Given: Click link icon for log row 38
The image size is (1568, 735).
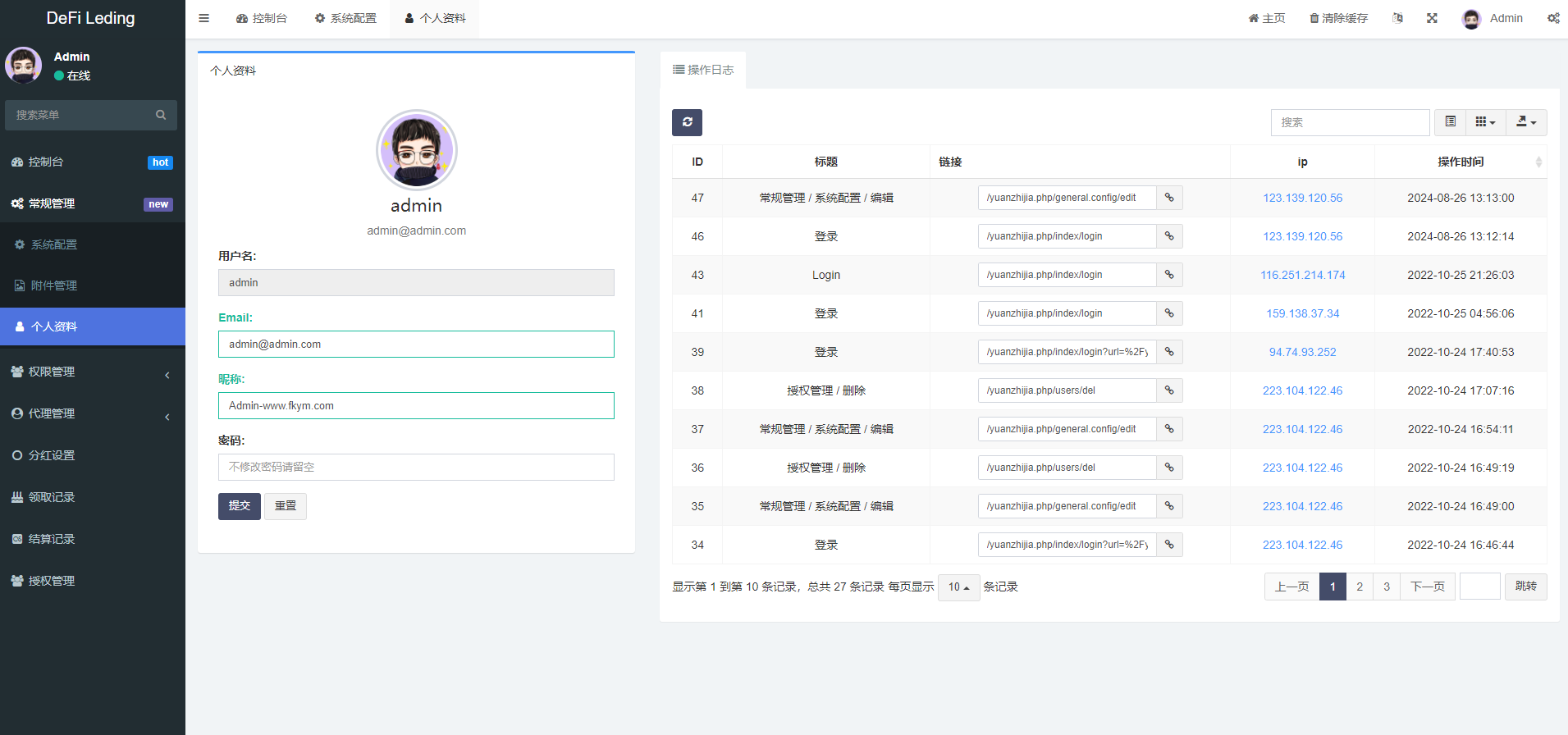Looking at the screenshot, I should [1169, 390].
